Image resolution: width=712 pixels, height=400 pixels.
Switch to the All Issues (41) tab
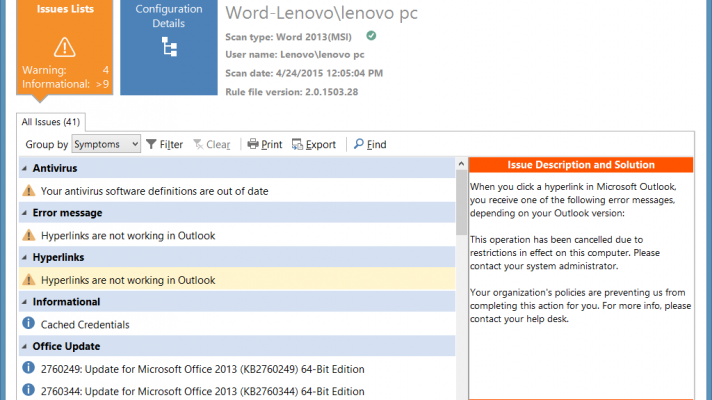coord(52,122)
